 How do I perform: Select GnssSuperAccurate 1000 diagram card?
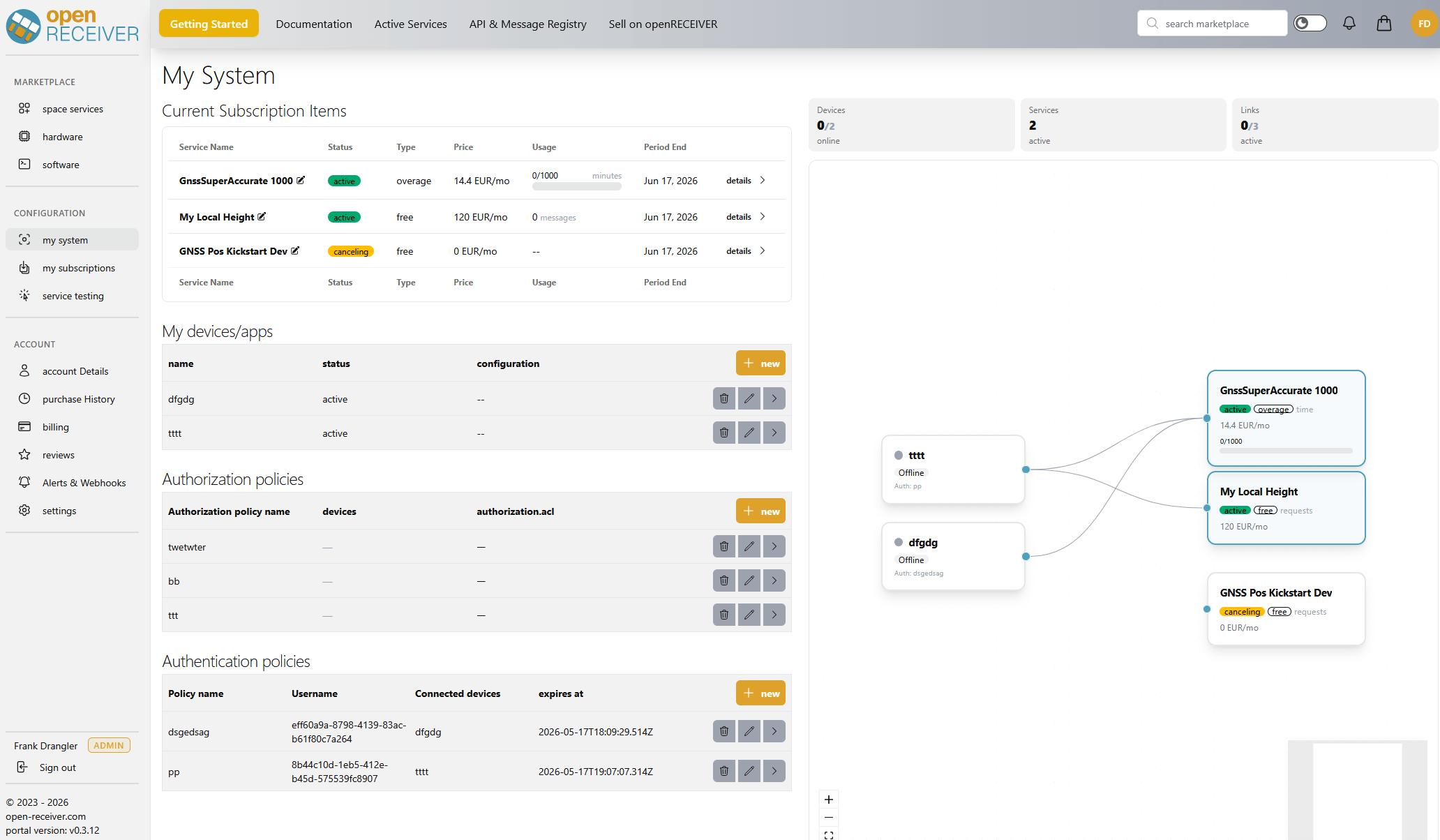(x=1286, y=418)
